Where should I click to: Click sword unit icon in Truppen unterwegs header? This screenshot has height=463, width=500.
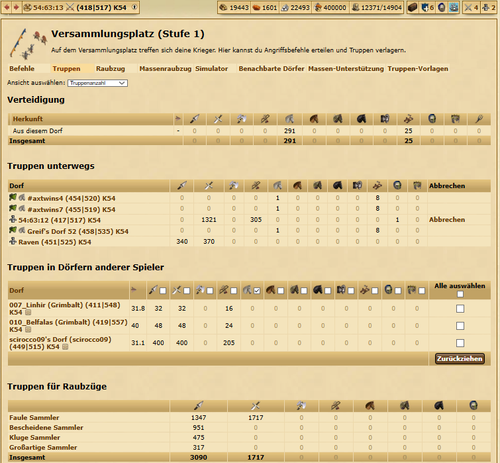click(x=209, y=185)
